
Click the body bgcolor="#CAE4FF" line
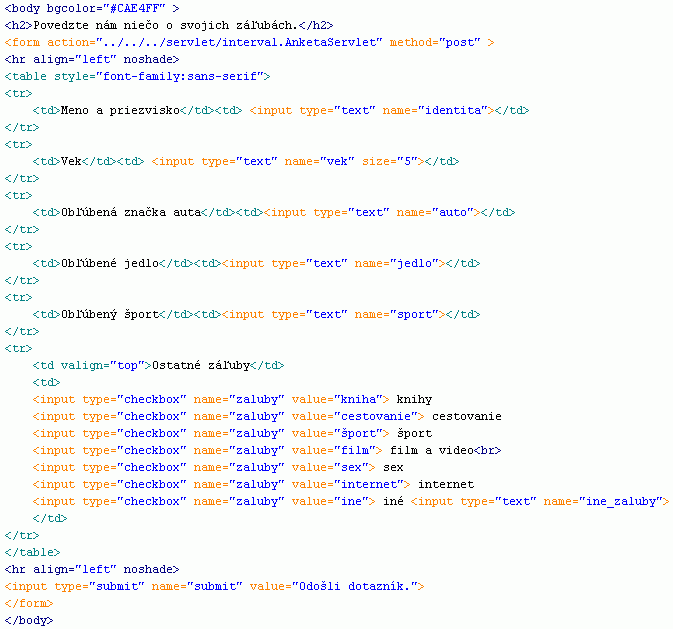click(92, 9)
